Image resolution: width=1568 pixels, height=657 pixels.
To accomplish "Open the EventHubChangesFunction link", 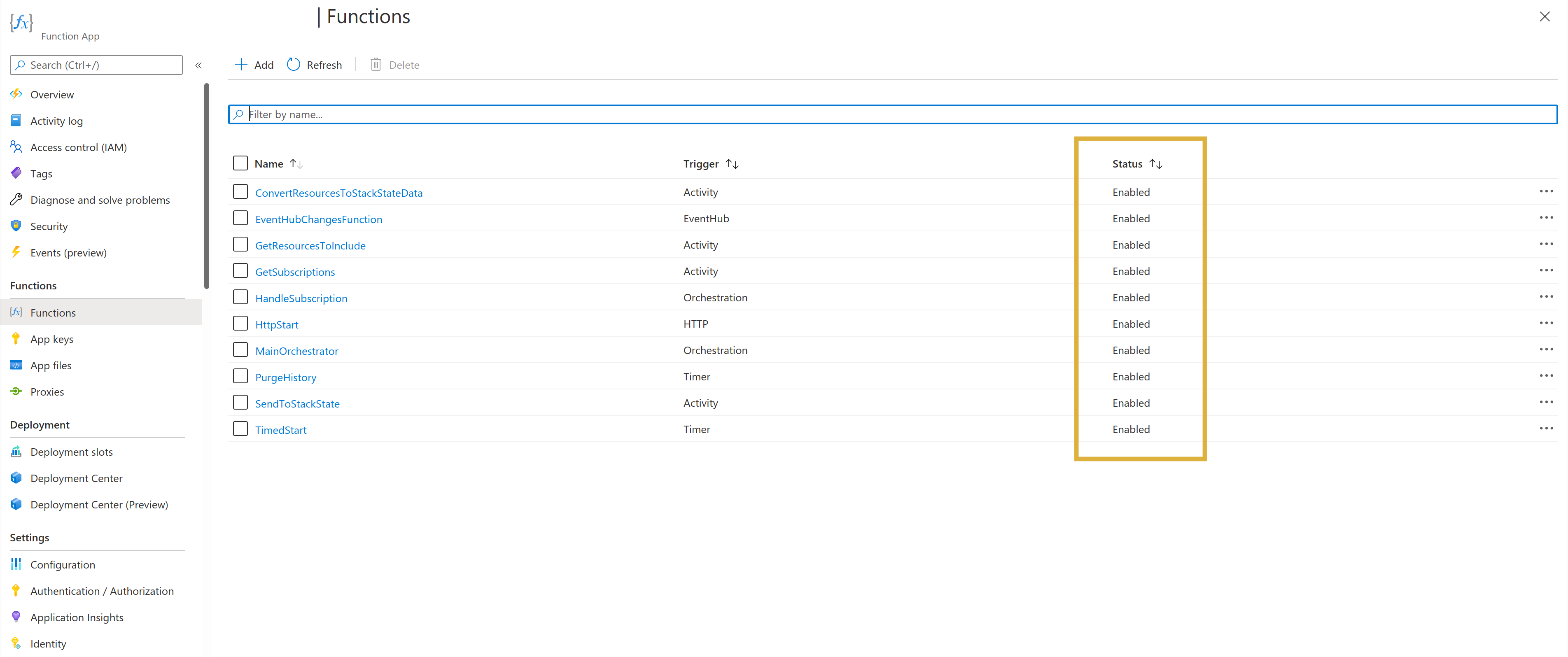I will coord(318,219).
